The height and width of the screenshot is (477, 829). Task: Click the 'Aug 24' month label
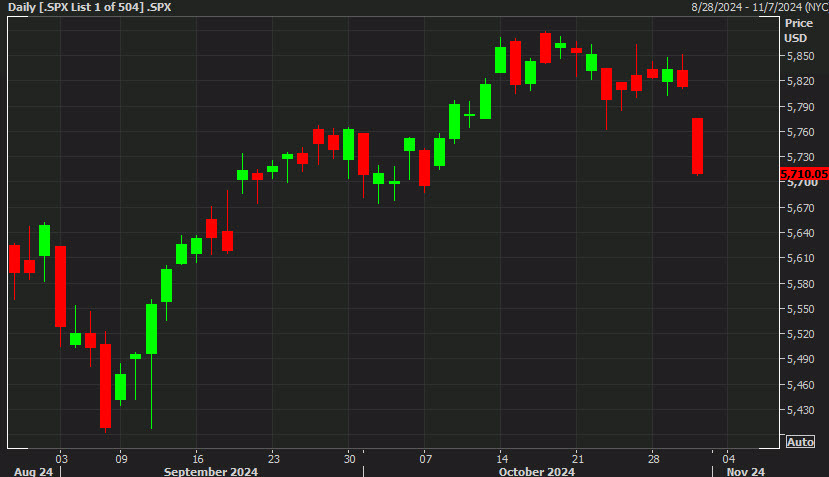[33, 471]
